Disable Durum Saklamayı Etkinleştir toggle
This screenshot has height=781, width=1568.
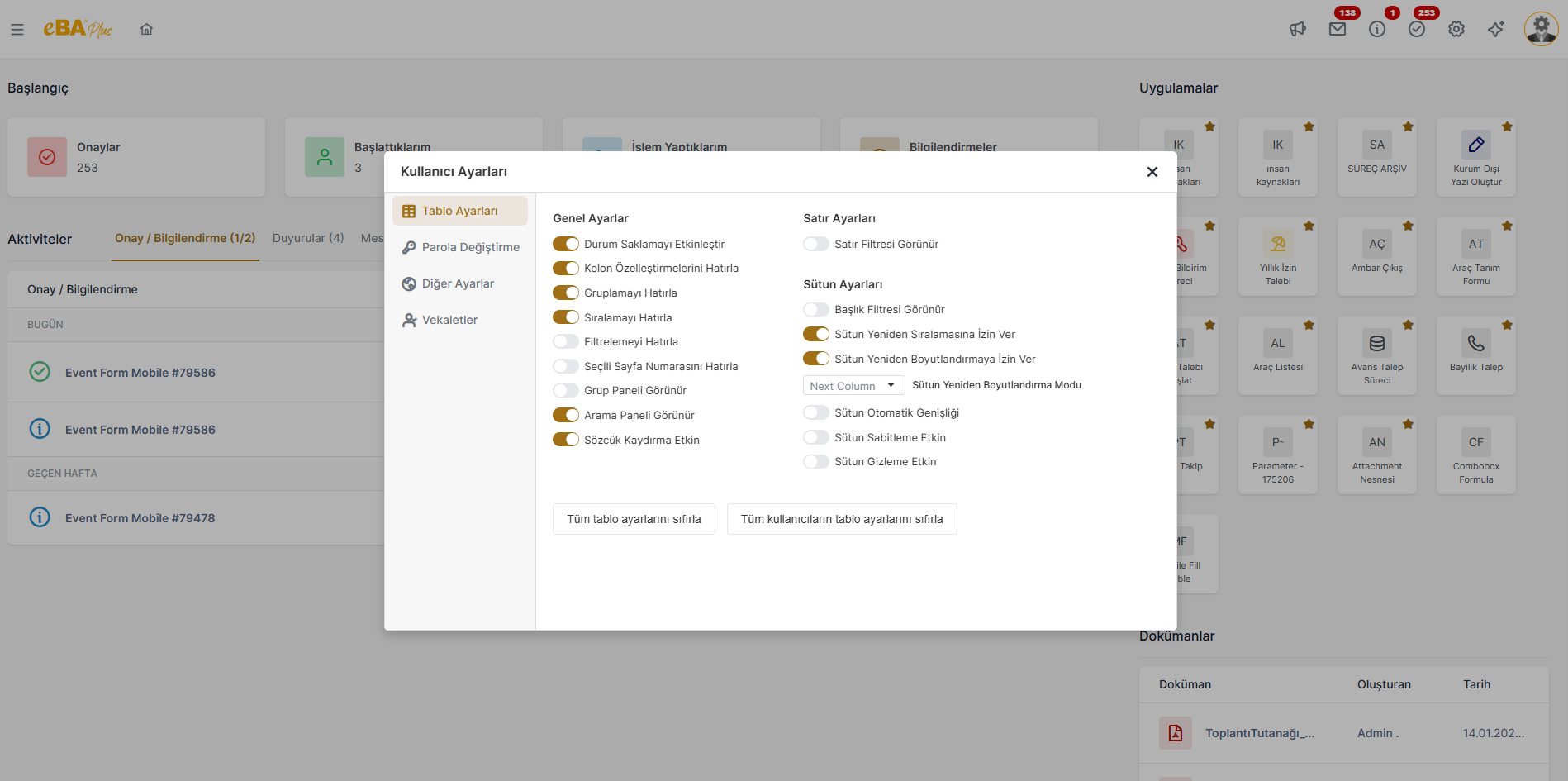(566, 244)
